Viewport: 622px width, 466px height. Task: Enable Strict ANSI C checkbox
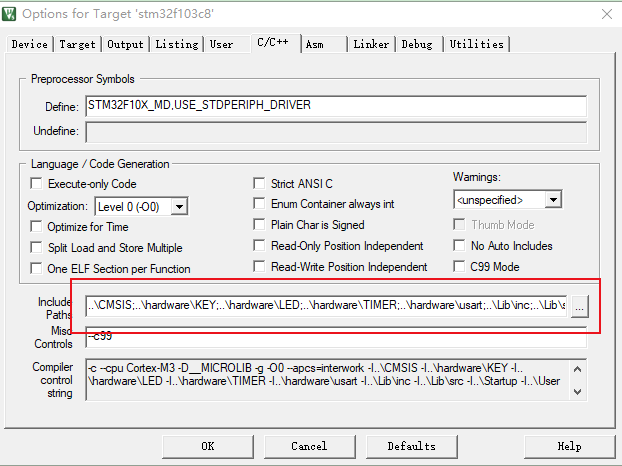pyautogui.click(x=259, y=184)
